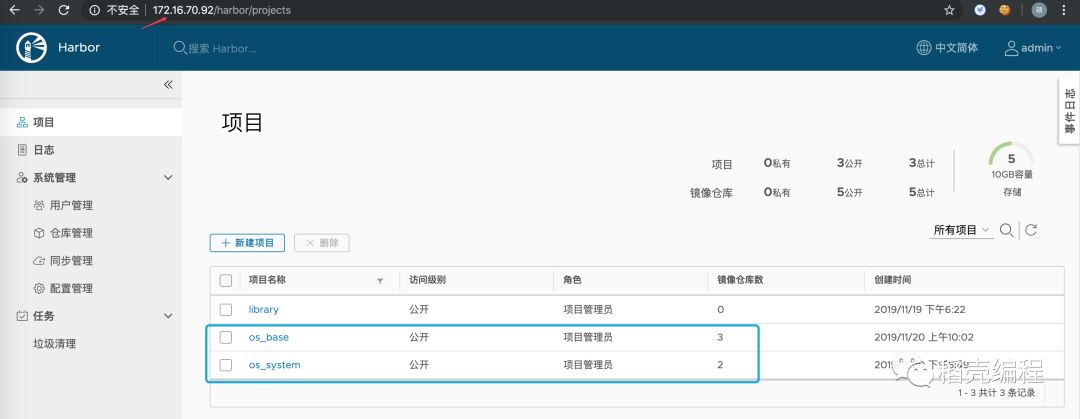This screenshot has width=1080, height=419.
Task: Toggle the select-all header checkbox
Action: (226, 280)
